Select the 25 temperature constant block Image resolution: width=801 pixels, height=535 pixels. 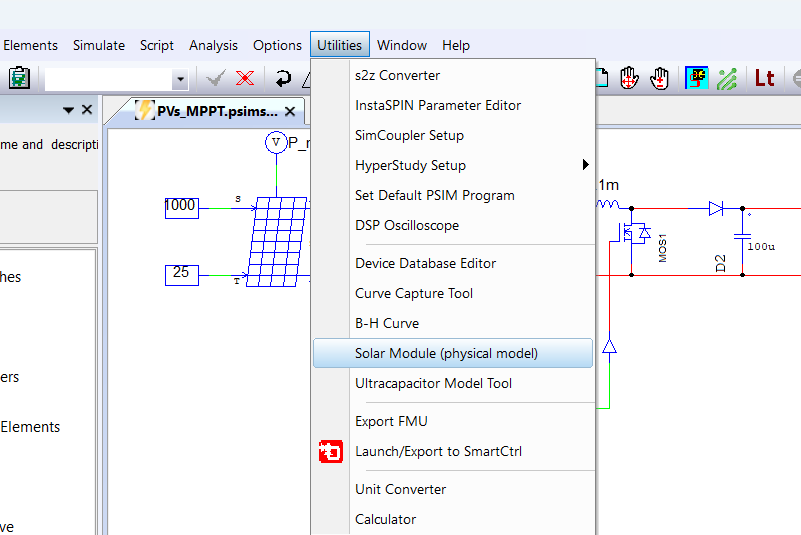coord(181,275)
